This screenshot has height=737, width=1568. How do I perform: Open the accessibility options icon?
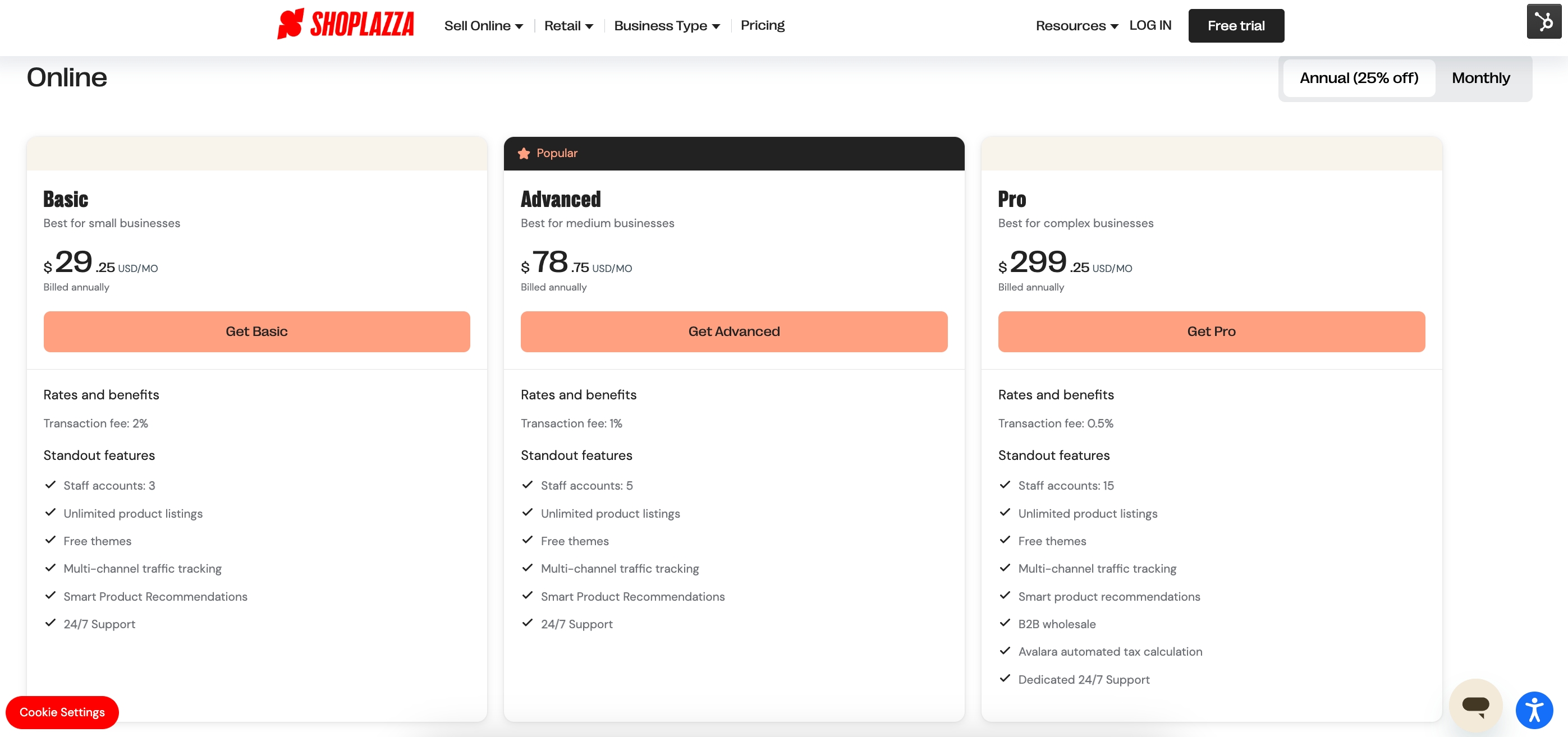coord(1533,710)
